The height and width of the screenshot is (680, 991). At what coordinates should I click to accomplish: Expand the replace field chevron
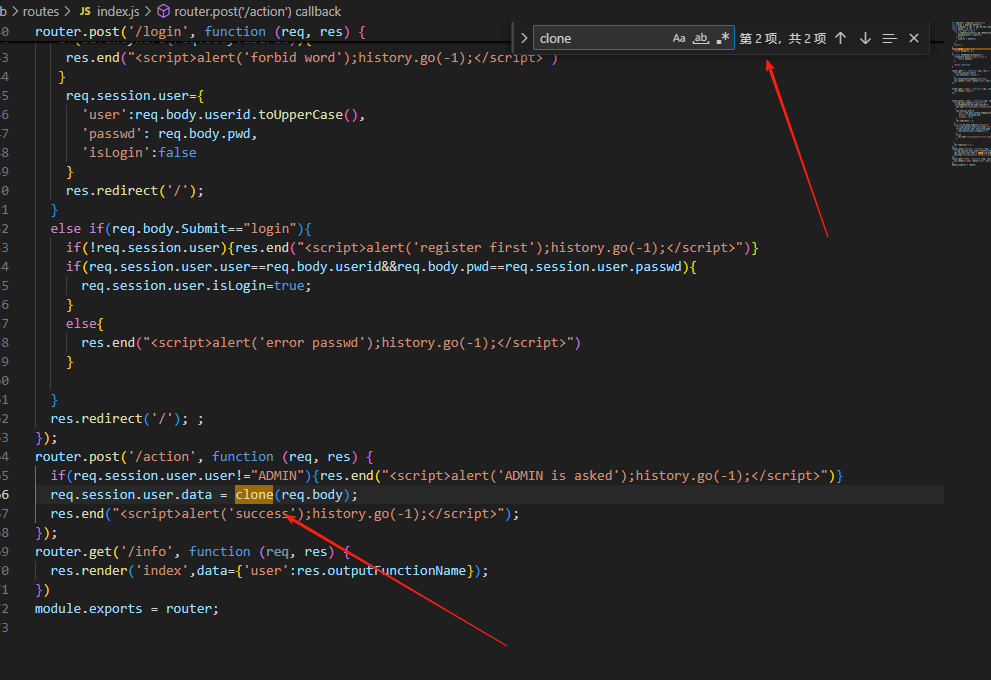coord(524,38)
